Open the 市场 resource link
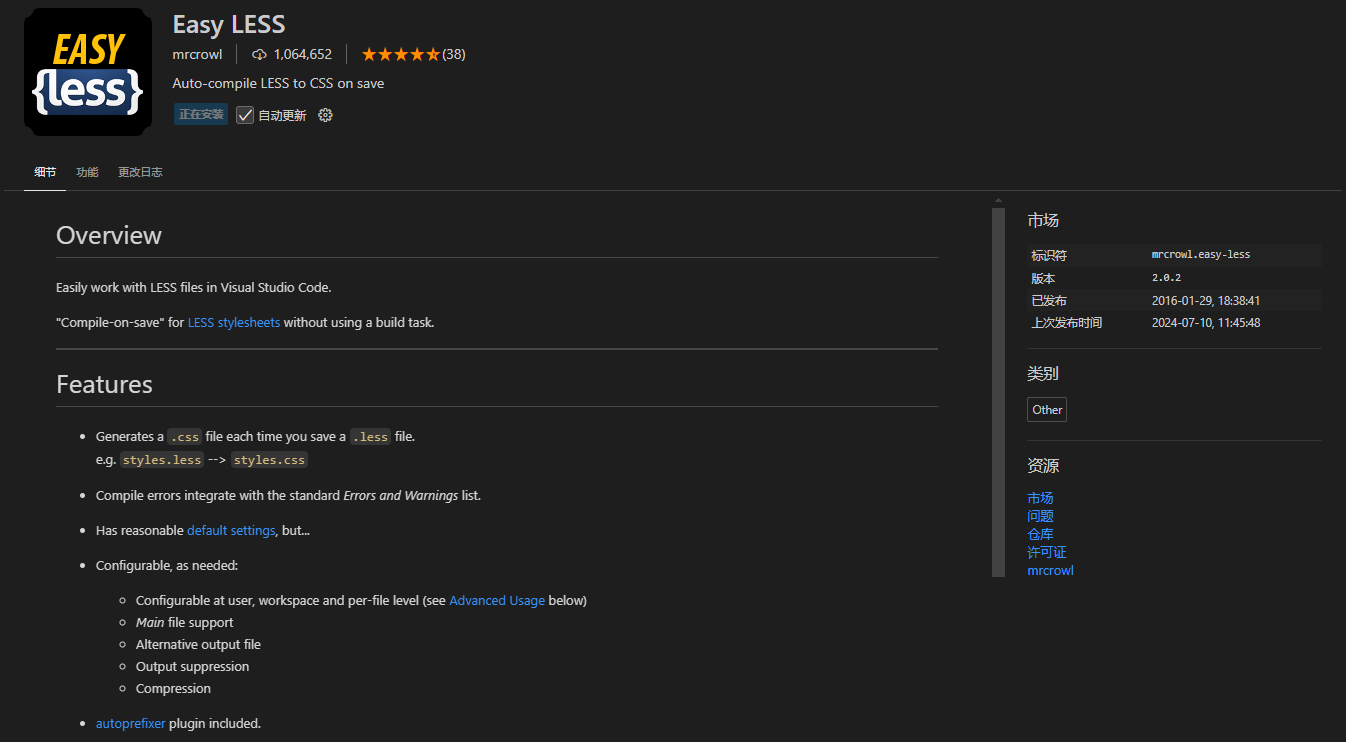The image size is (1346, 742). (1040, 498)
